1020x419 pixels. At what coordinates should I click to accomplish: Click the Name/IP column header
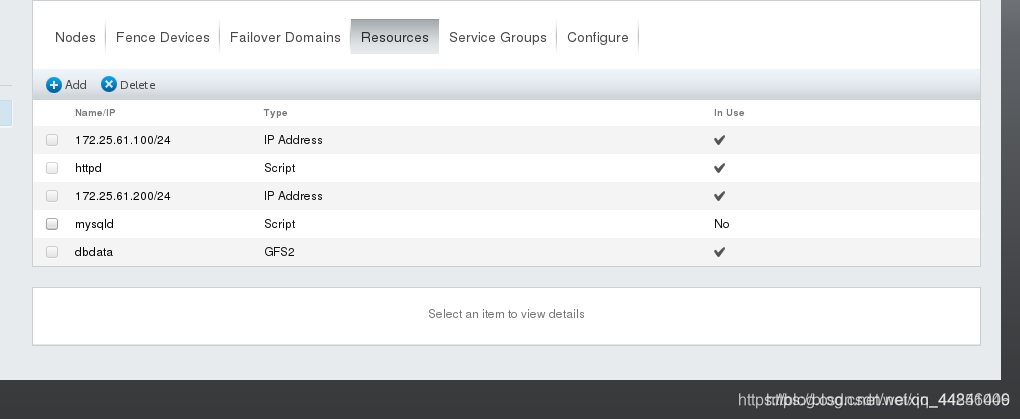[95, 113]
